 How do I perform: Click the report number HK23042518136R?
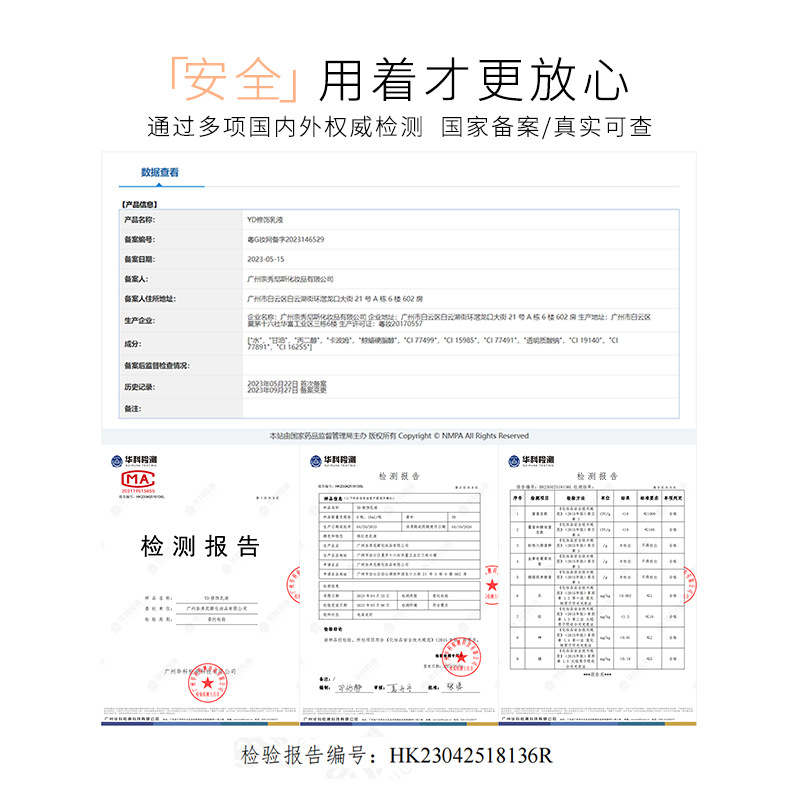[x=470, y=756]
